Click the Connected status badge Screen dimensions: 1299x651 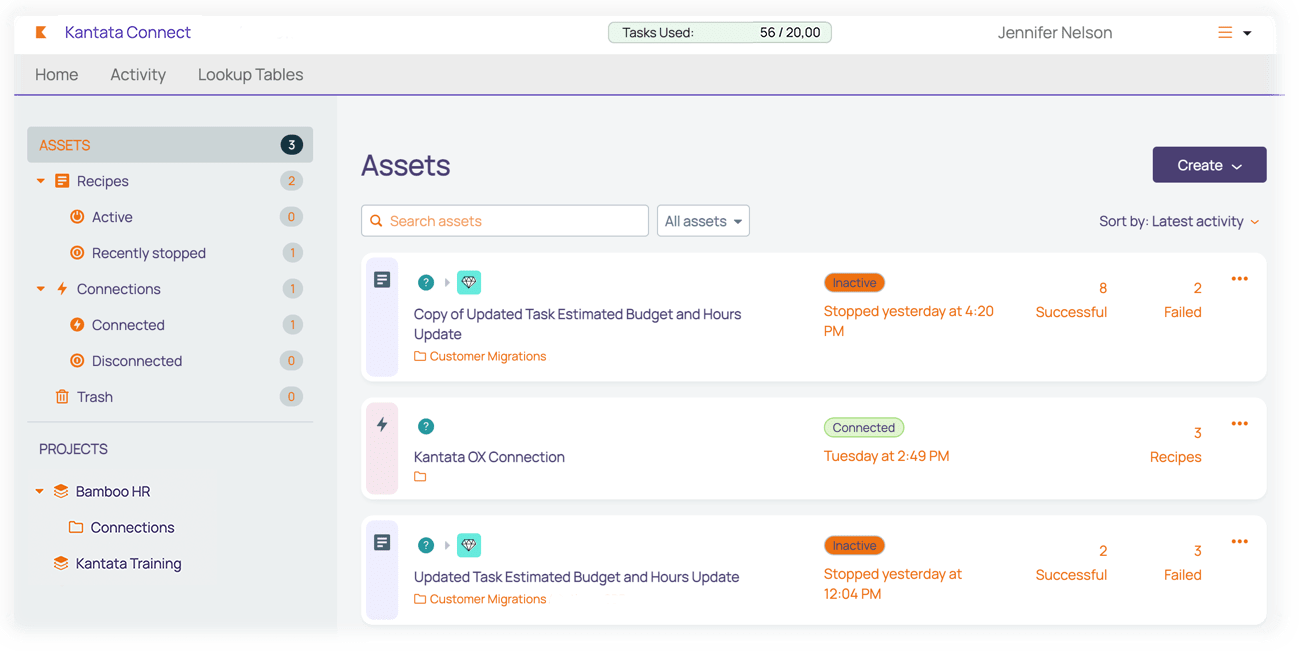[x=864, y=427]
